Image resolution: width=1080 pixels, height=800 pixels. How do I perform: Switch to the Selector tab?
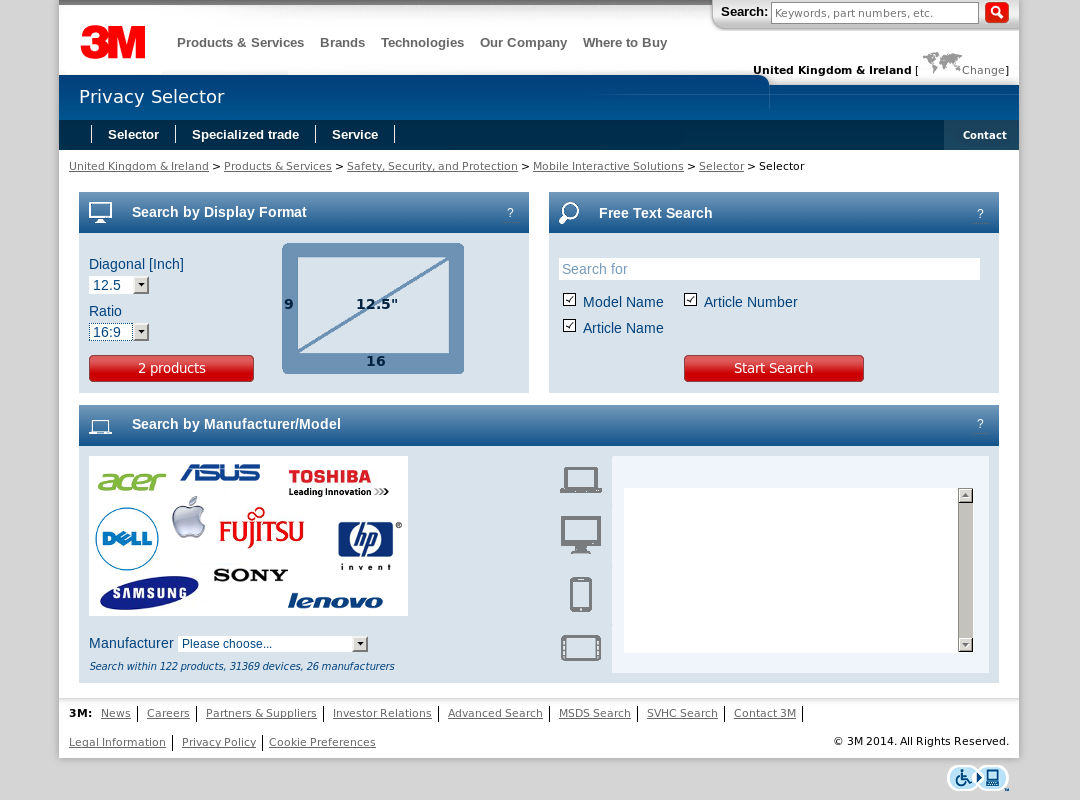pos(134,134)
